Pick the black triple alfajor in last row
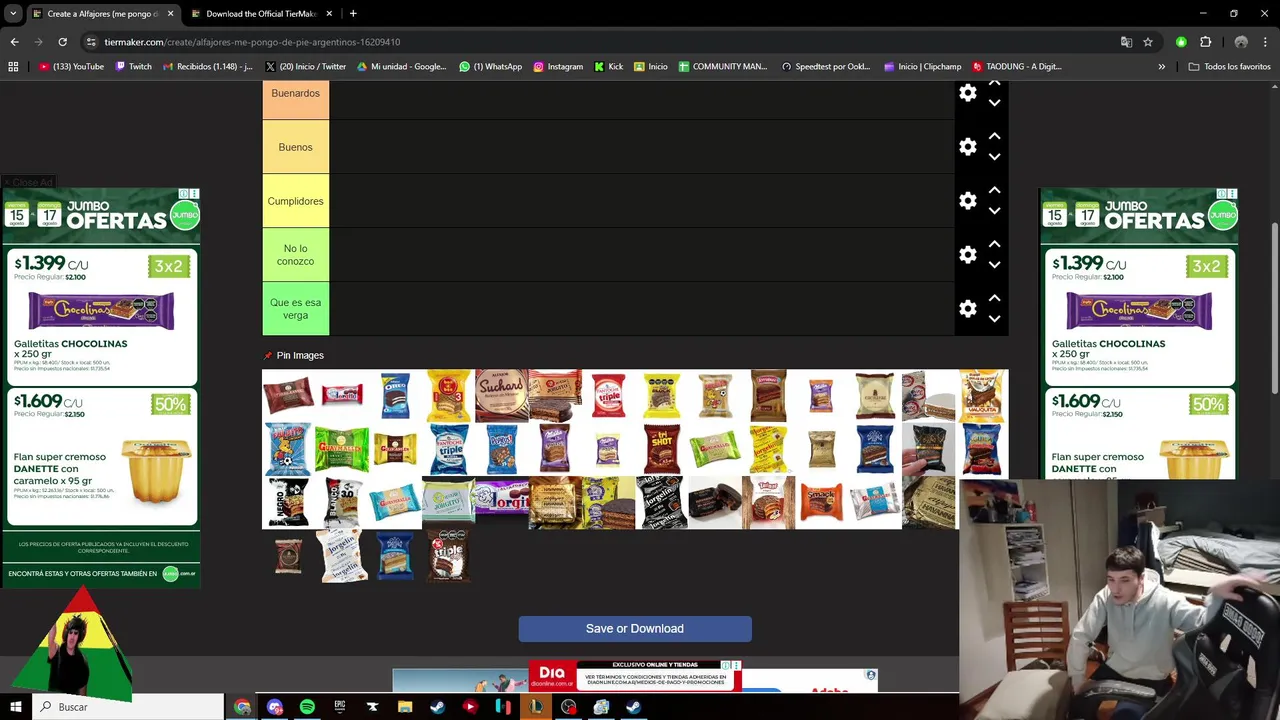 [x=448, y=555]
